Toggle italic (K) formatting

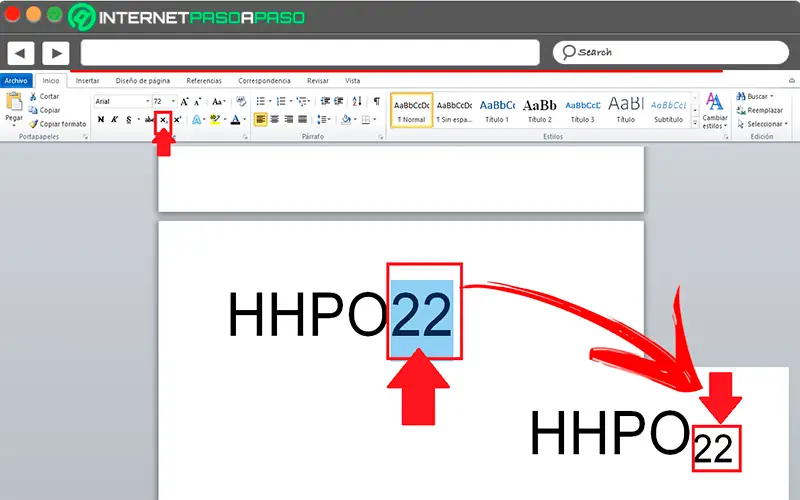tap(115, 119)
